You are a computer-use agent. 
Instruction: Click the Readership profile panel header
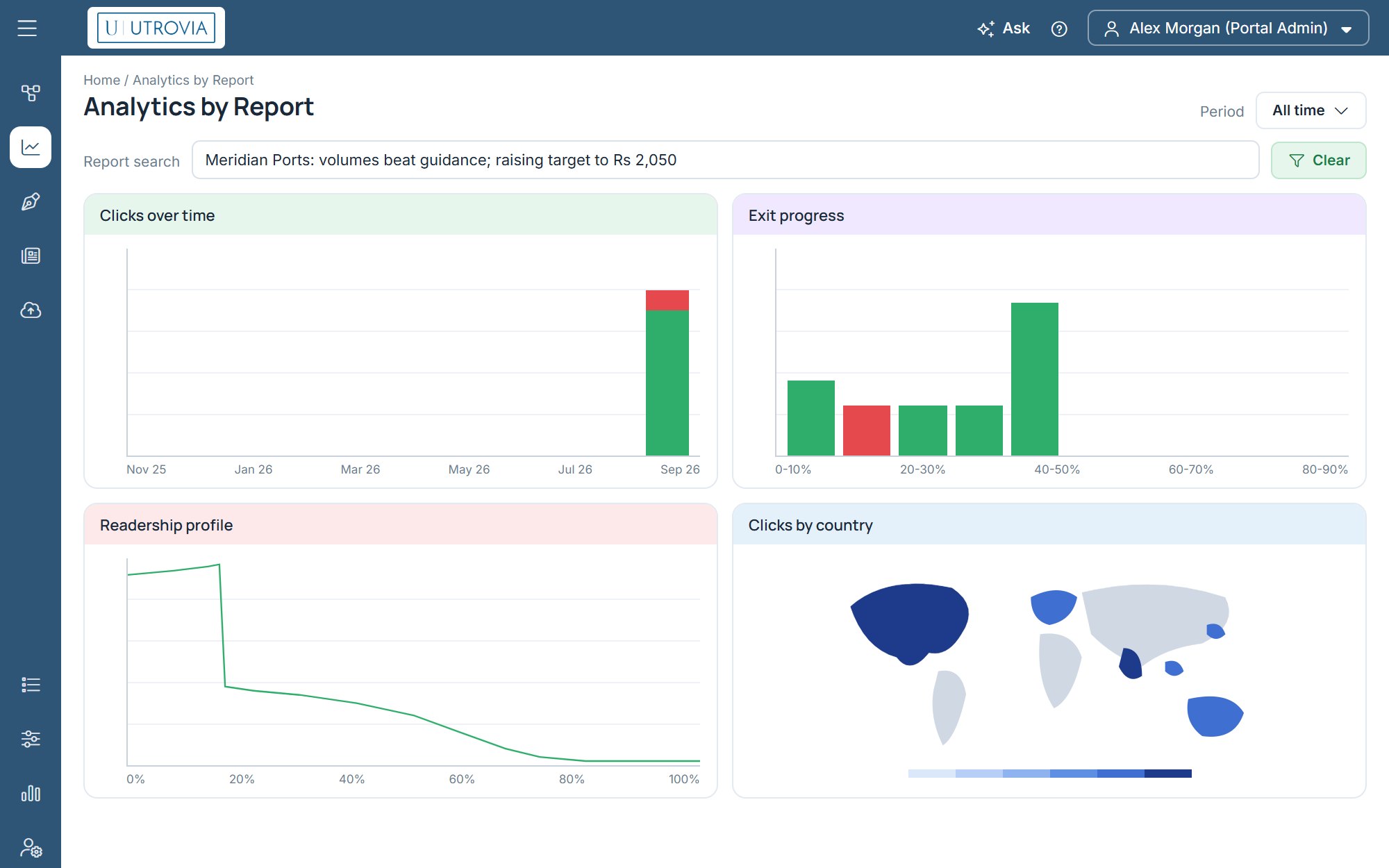click(401, 525)
